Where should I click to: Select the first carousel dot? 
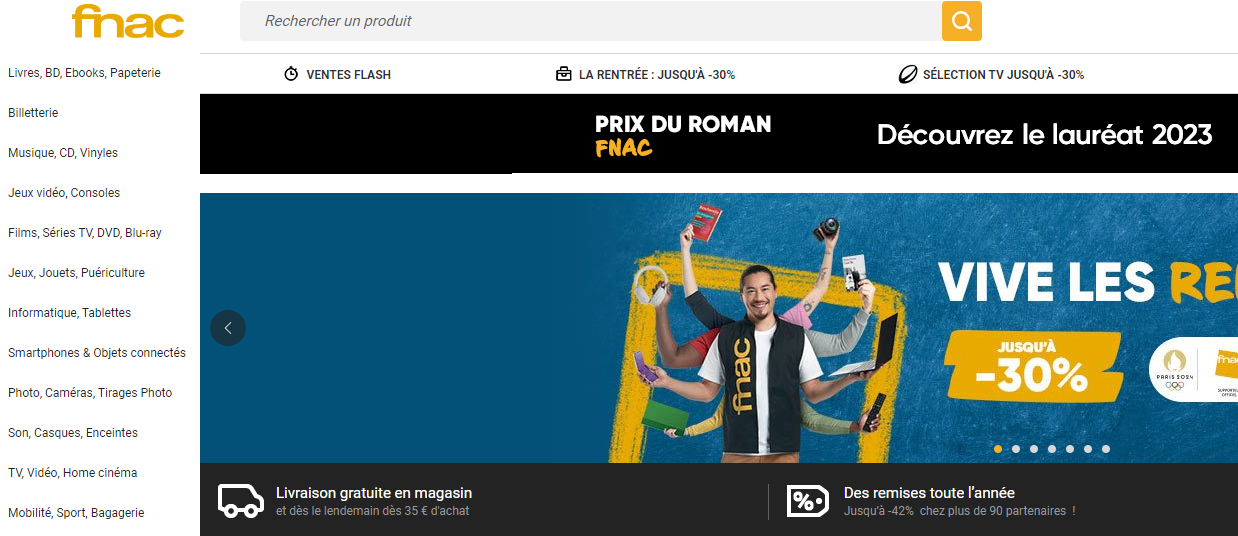pyautogui.click(x=998, y=449)
